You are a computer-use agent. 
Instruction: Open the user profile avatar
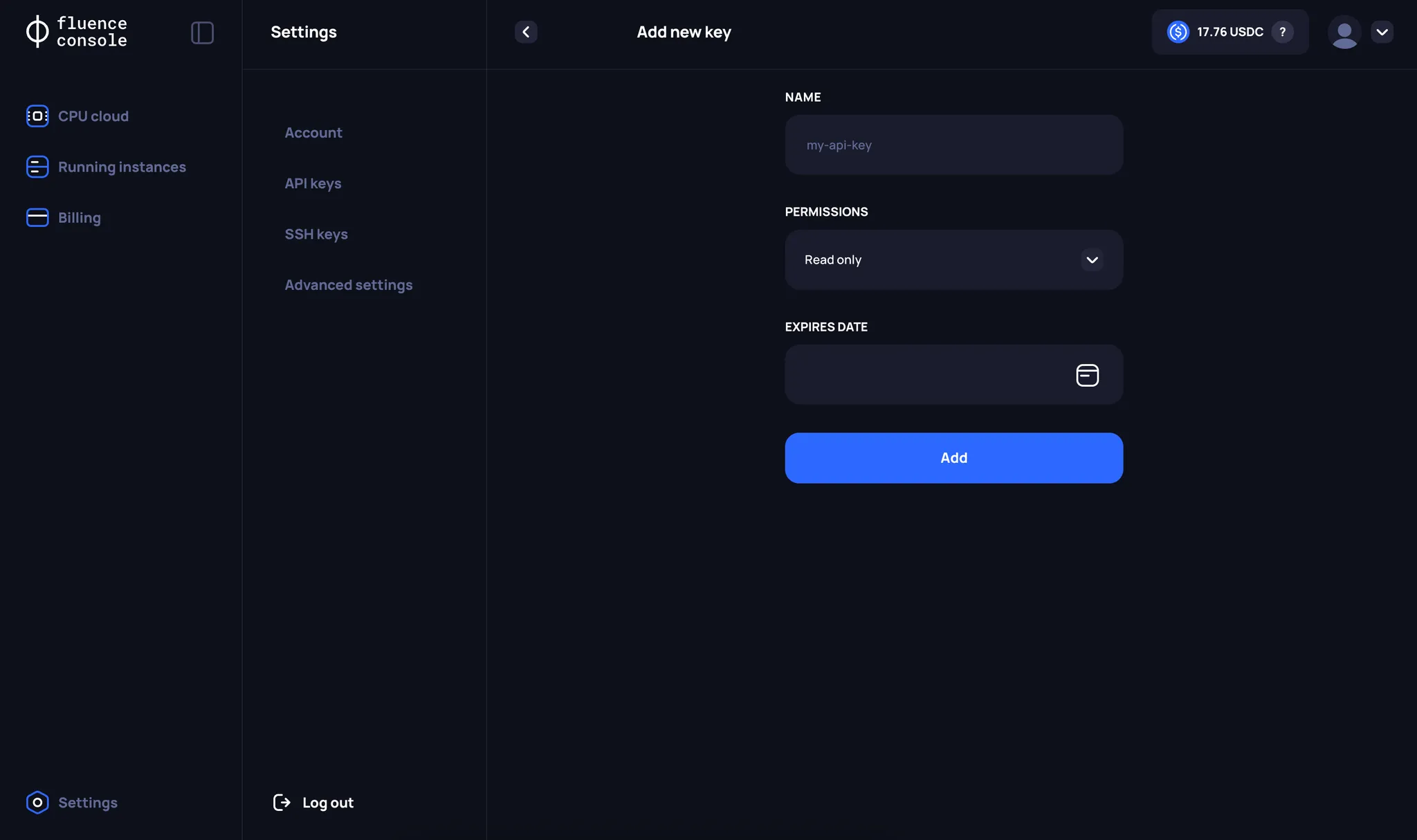1343,32
